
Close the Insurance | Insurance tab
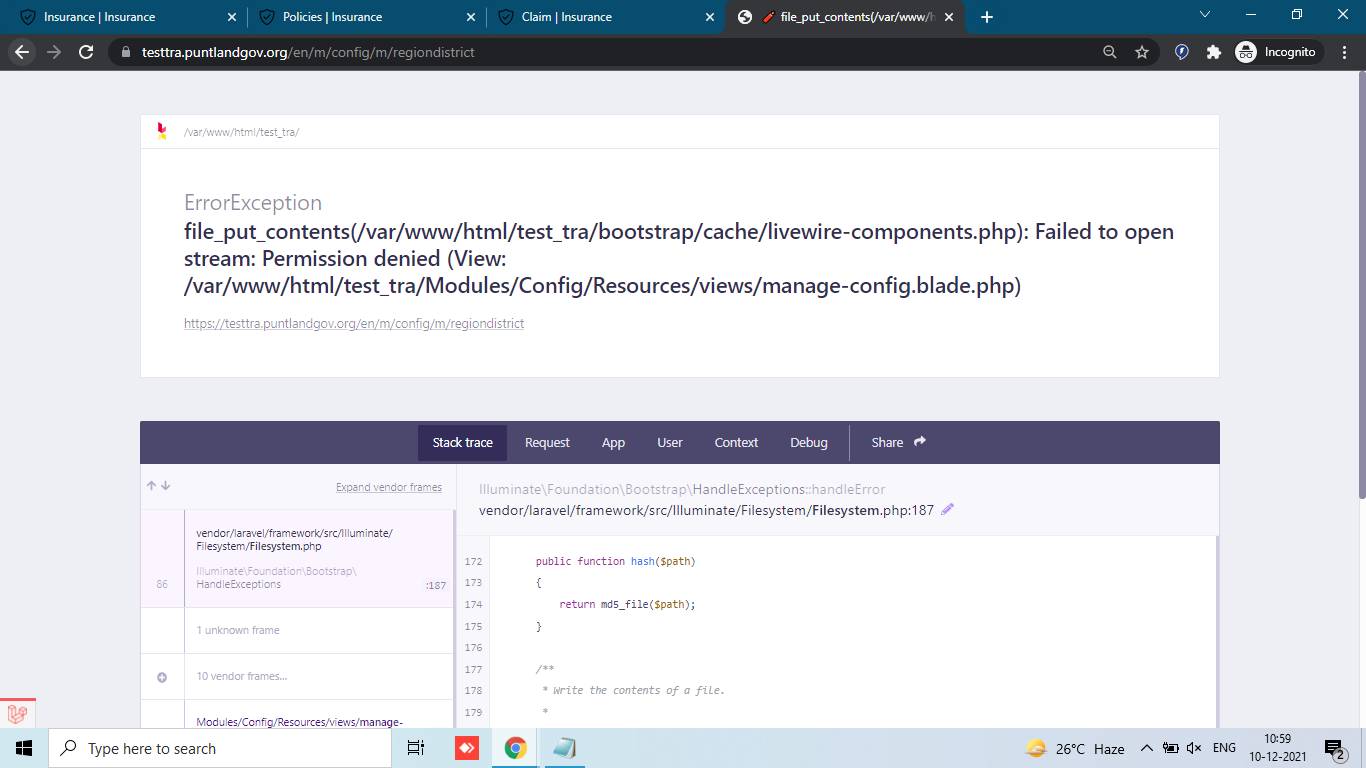tap(232, 17)
